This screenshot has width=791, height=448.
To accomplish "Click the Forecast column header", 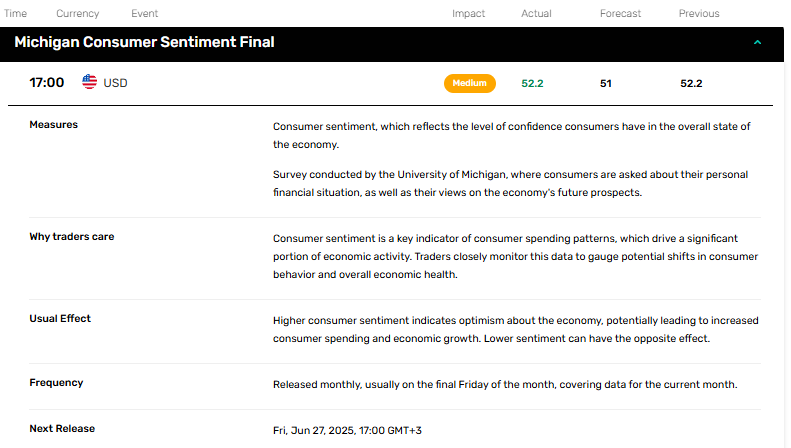I will coord(620,14).
